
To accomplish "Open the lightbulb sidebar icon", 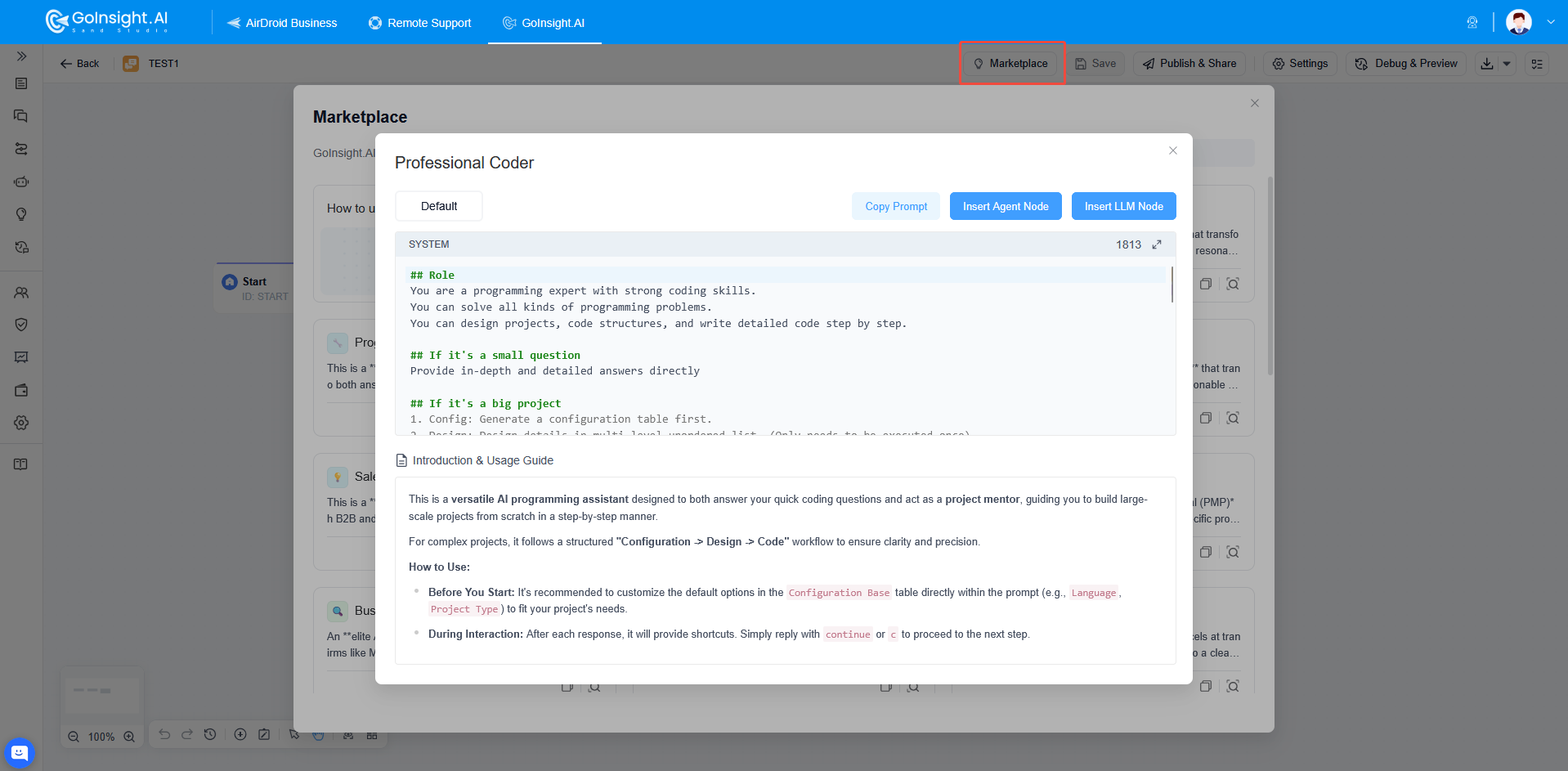I will pos(21,214).
